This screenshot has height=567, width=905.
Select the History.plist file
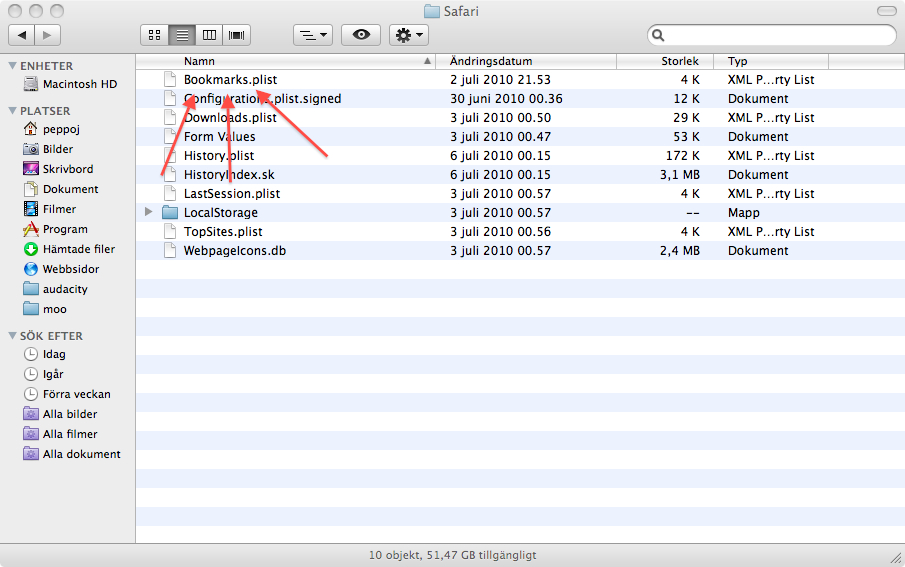click(218, 156)
